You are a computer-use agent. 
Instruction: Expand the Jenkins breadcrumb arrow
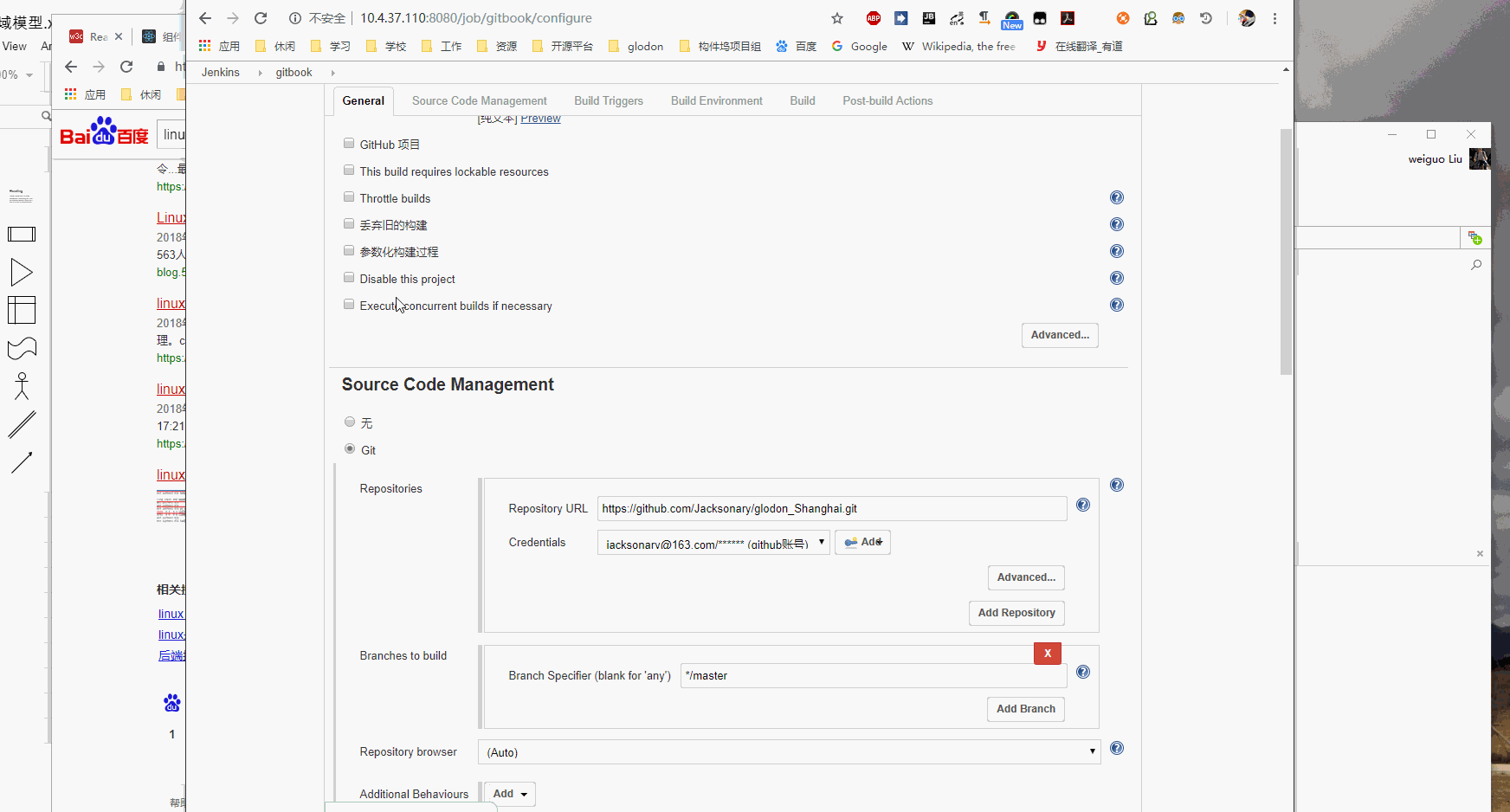click(x=260, y=73)
